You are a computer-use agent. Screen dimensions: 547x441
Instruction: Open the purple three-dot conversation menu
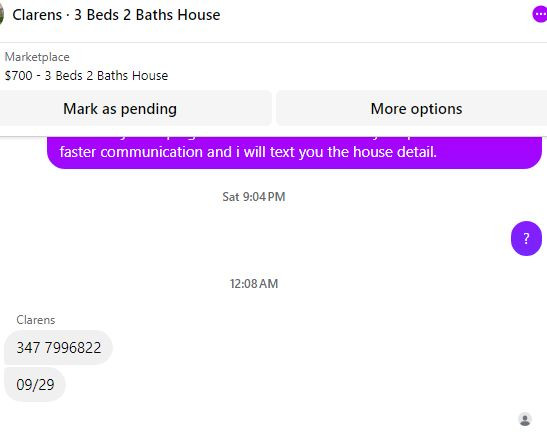point(540,14)
